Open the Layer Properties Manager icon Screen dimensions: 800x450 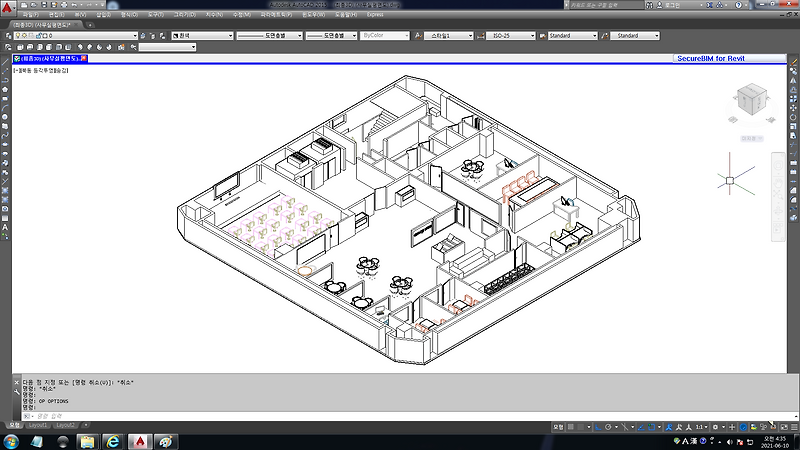(x=8, y=36)
